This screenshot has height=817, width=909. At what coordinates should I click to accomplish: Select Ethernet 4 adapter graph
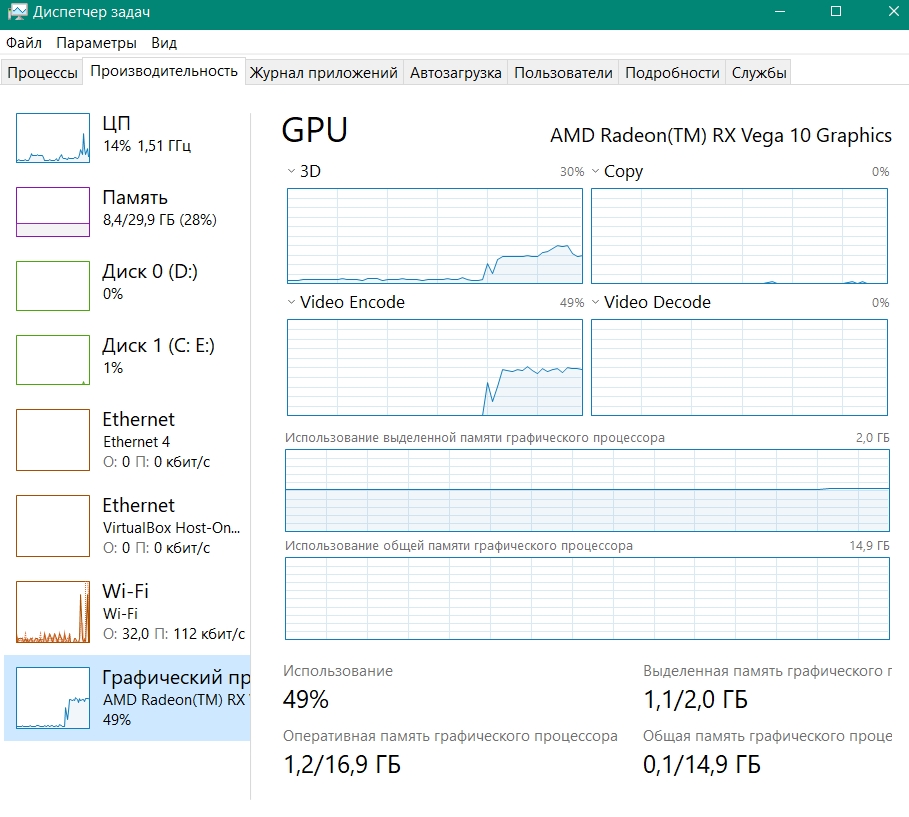click(x=53, y=440)
